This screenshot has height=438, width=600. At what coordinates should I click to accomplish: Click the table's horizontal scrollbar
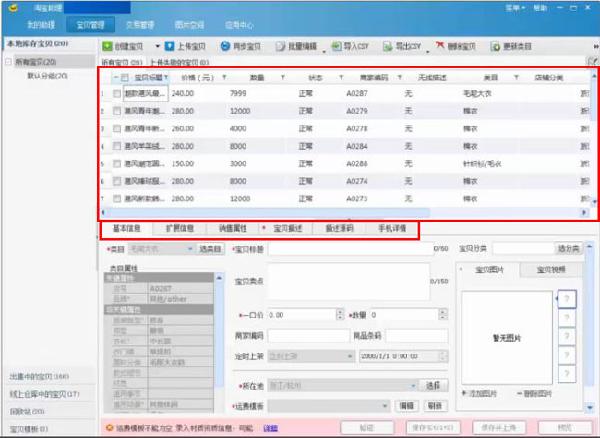click(300, 212)
